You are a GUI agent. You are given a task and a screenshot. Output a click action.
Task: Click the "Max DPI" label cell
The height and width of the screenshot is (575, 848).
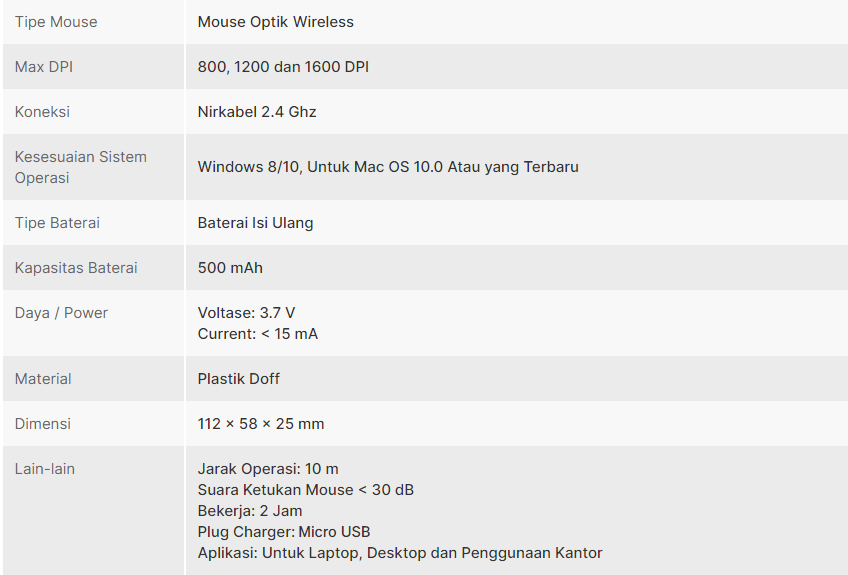pyautogui.click(x=44, y=67)
